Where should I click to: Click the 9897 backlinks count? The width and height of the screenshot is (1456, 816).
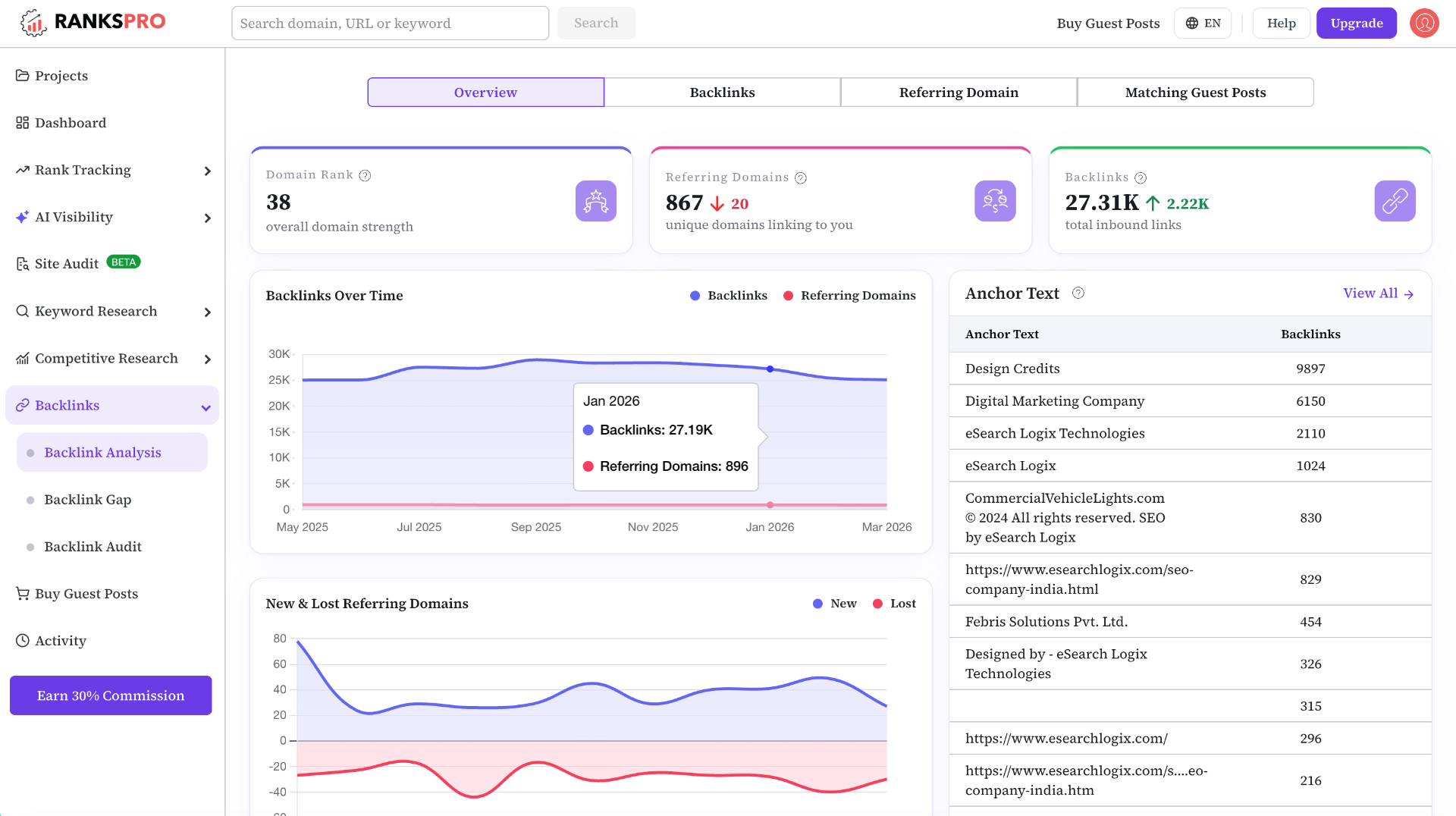[x=1310, y=369]
